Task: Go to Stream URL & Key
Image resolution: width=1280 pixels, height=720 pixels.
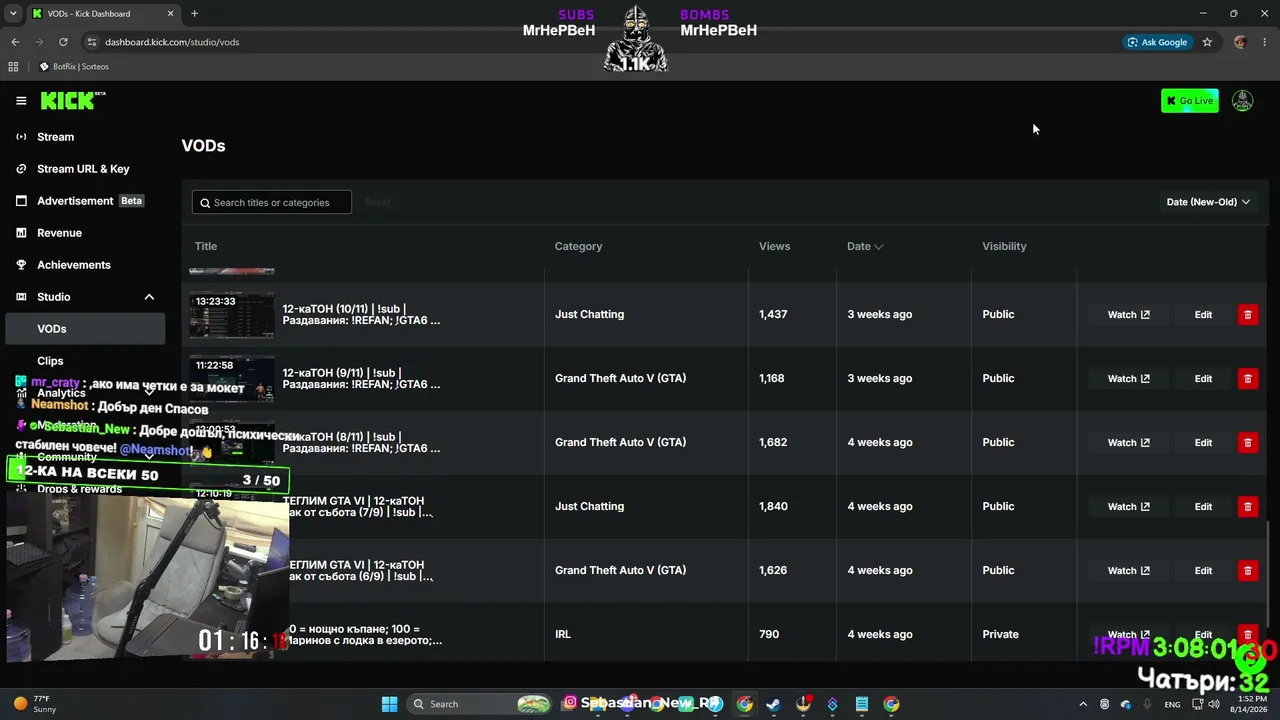Action: [83, 169]
